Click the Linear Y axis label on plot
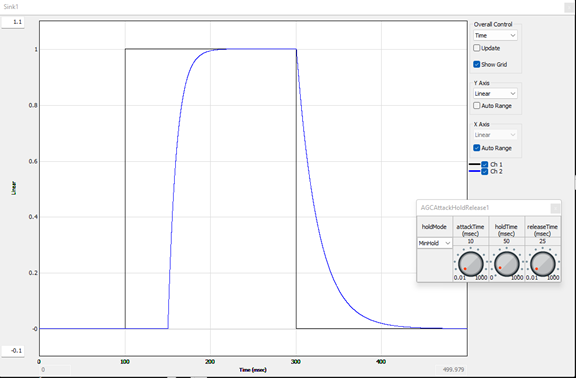This screenshot has width=576, height=378. coord(14,188)
